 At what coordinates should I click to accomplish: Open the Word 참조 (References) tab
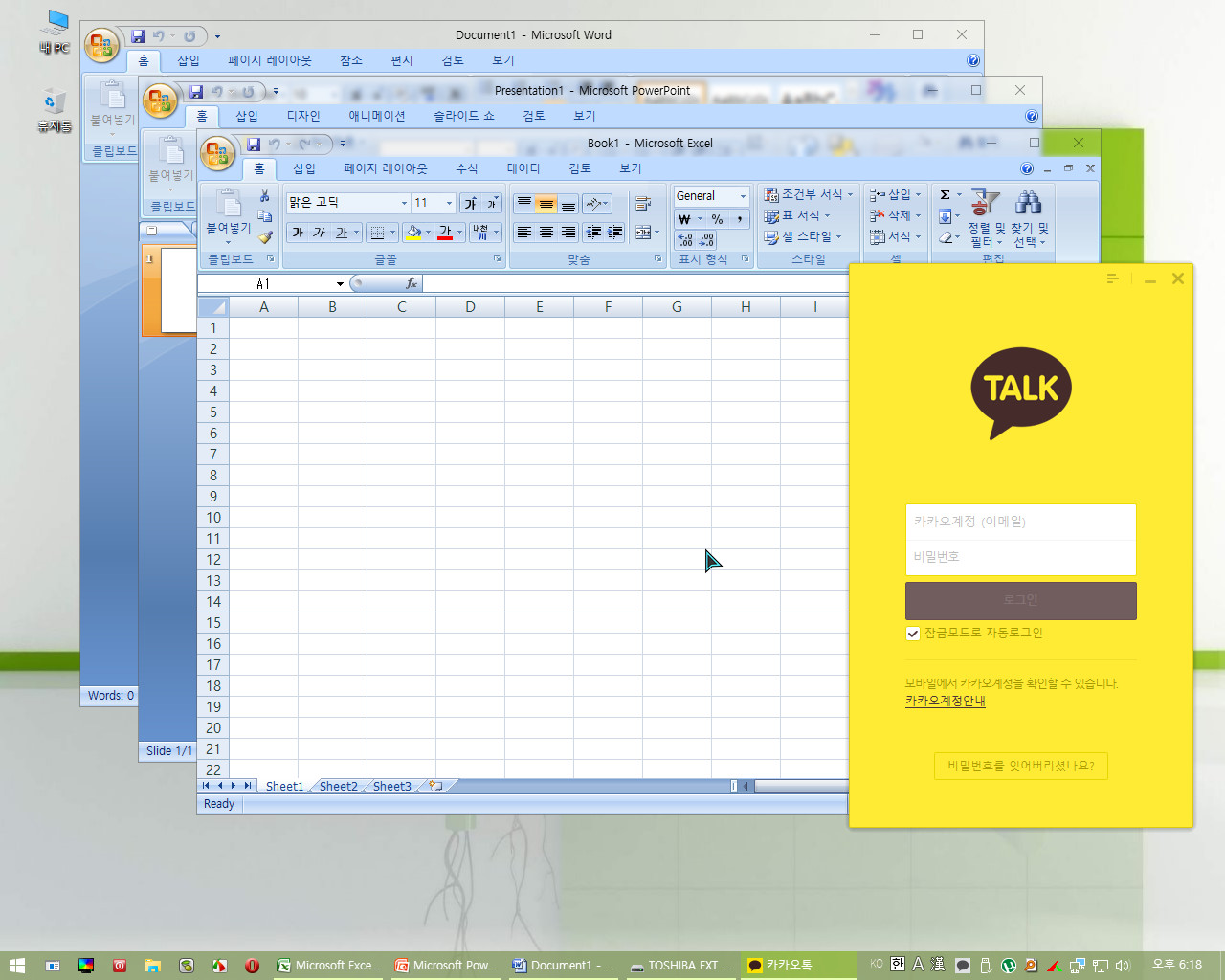pyautogui.click(x=351, y=60)
